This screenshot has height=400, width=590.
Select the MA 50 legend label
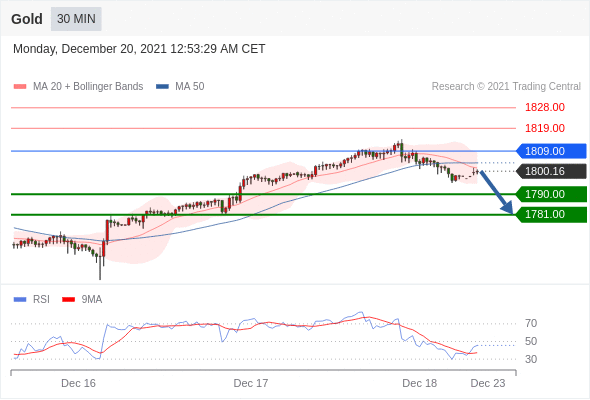pyautogui.click(x=190, y=87)
